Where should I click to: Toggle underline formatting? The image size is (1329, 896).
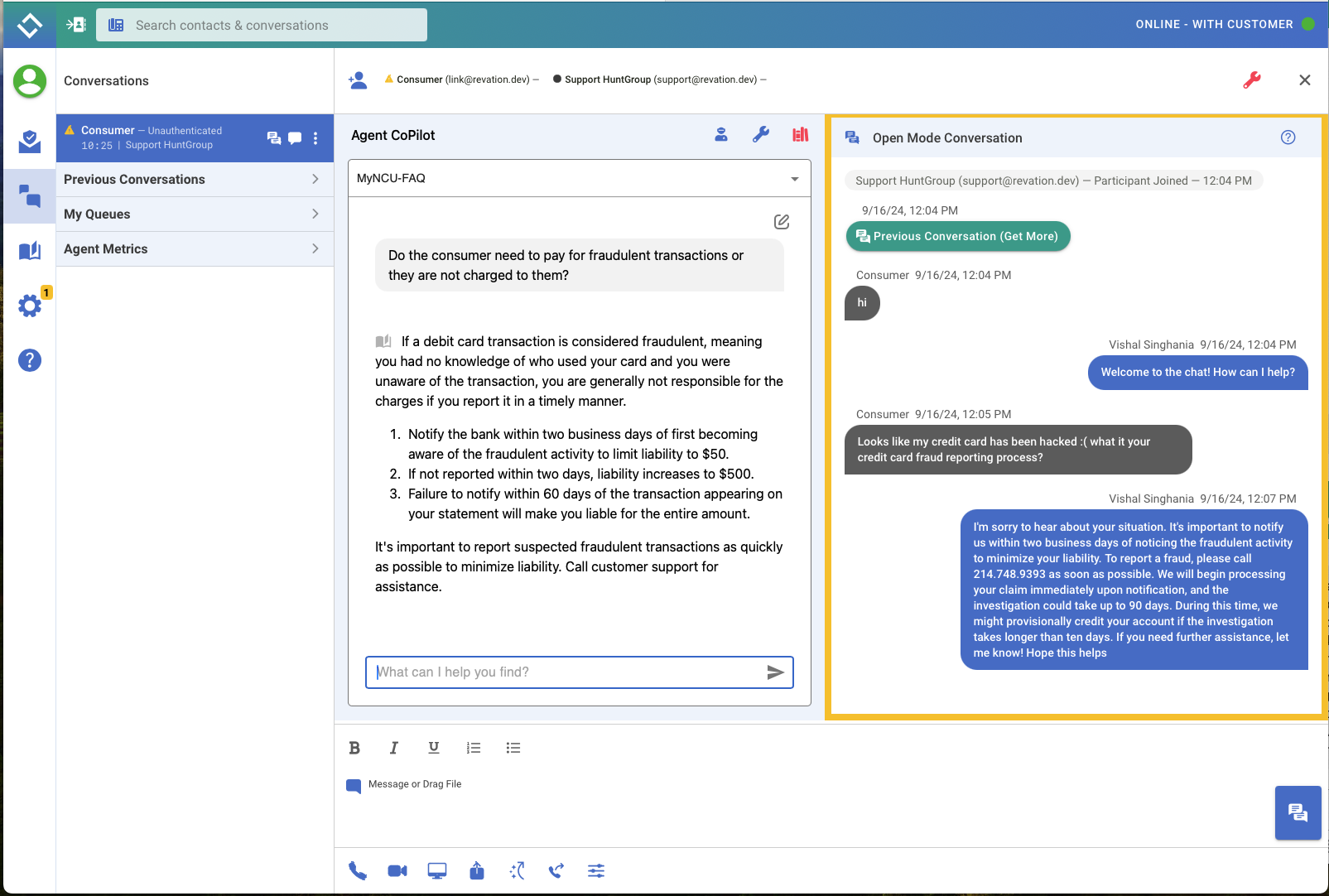[434, 748]
